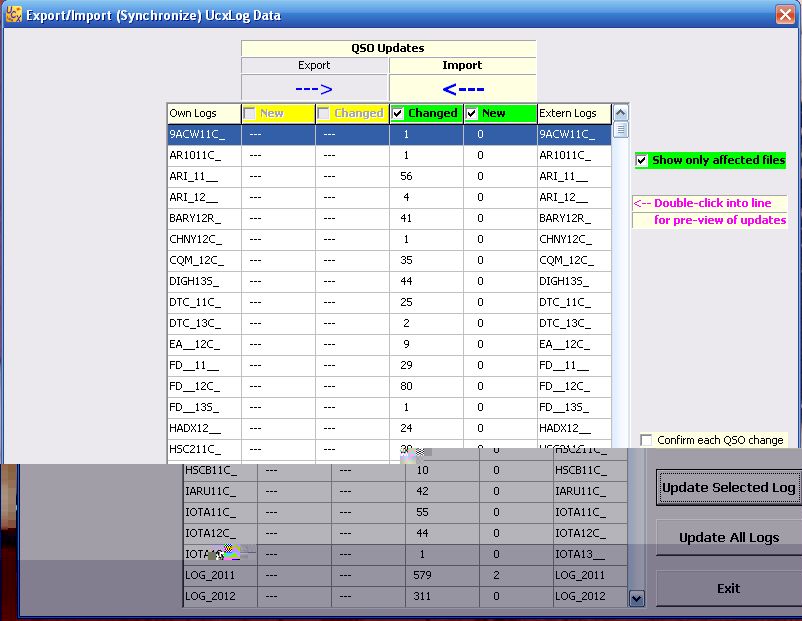Click the blue Import arrow

click(x=462, y=89)
